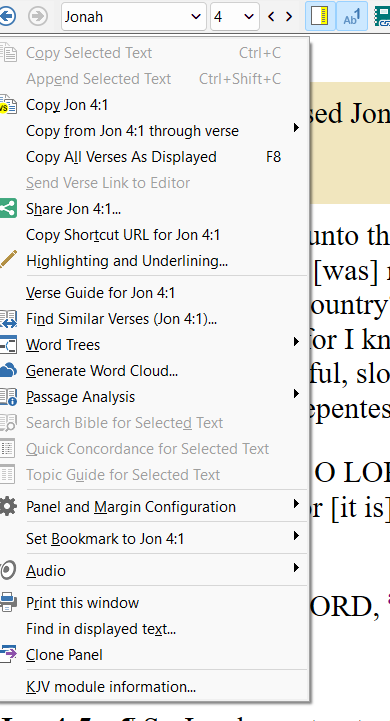The width and height of the screenshot is (390, 721).
Task: Click the Passage Analysis icon
Action: point(8,397)
